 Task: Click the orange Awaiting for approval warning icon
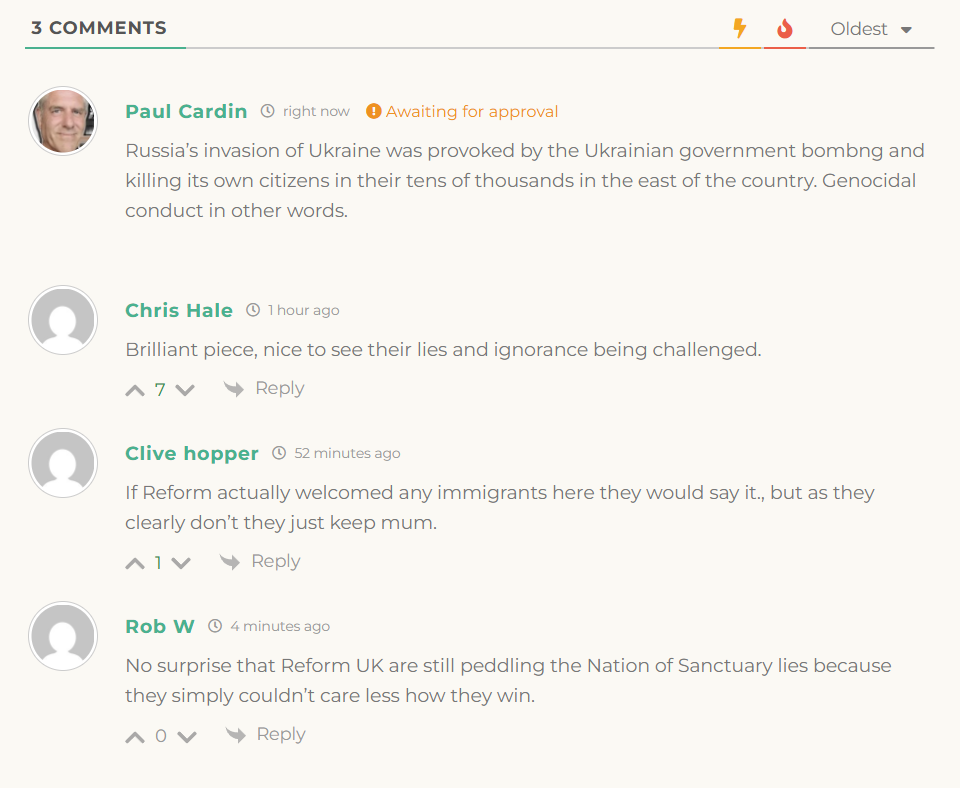tap(373, 111)
